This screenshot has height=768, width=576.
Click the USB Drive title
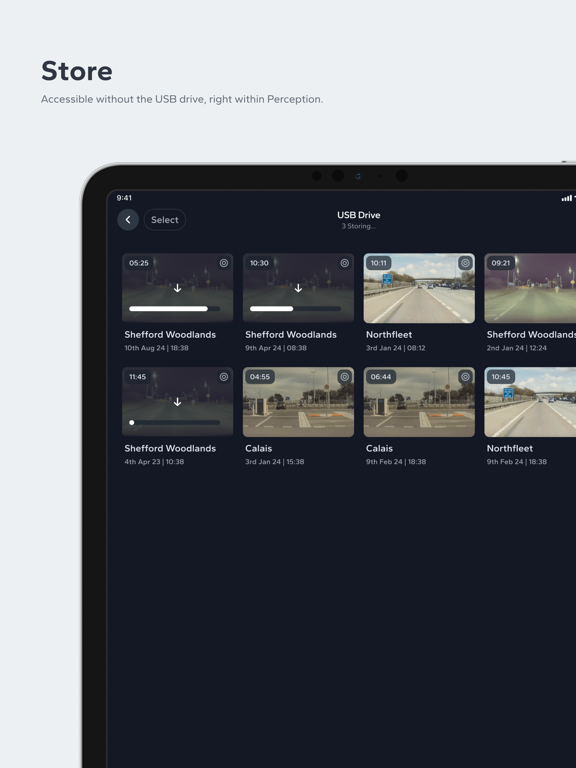359,215
